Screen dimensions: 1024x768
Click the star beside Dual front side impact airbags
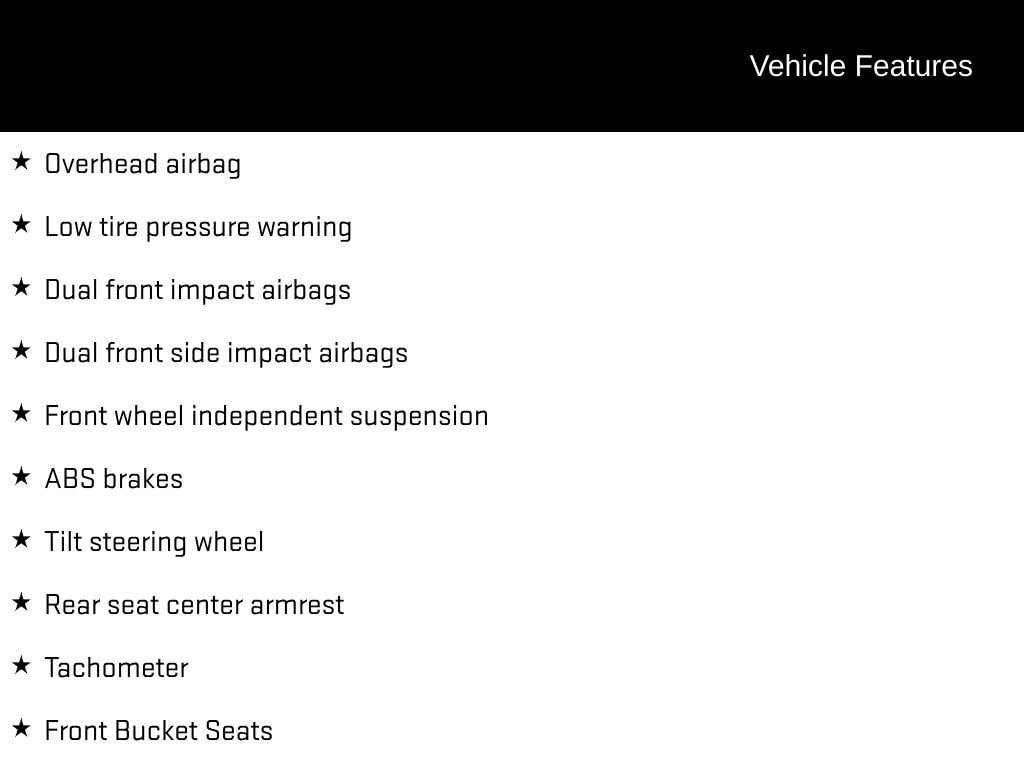coord(21,350)
